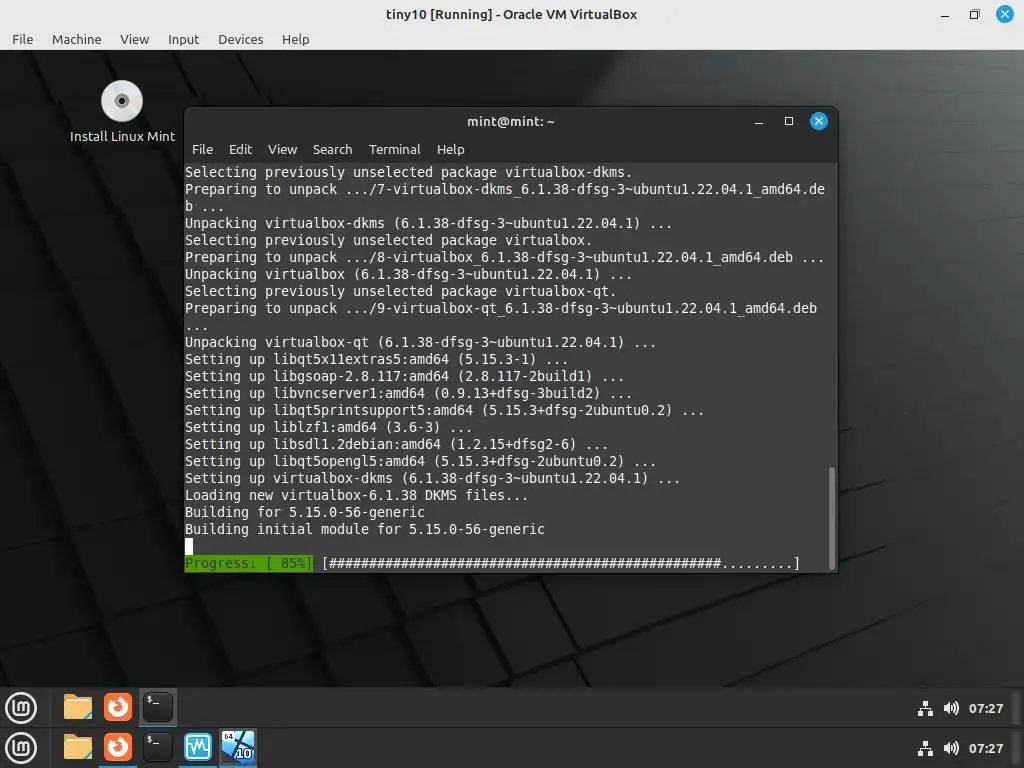Open VirtualBox Devices menu

click(240, 39)
